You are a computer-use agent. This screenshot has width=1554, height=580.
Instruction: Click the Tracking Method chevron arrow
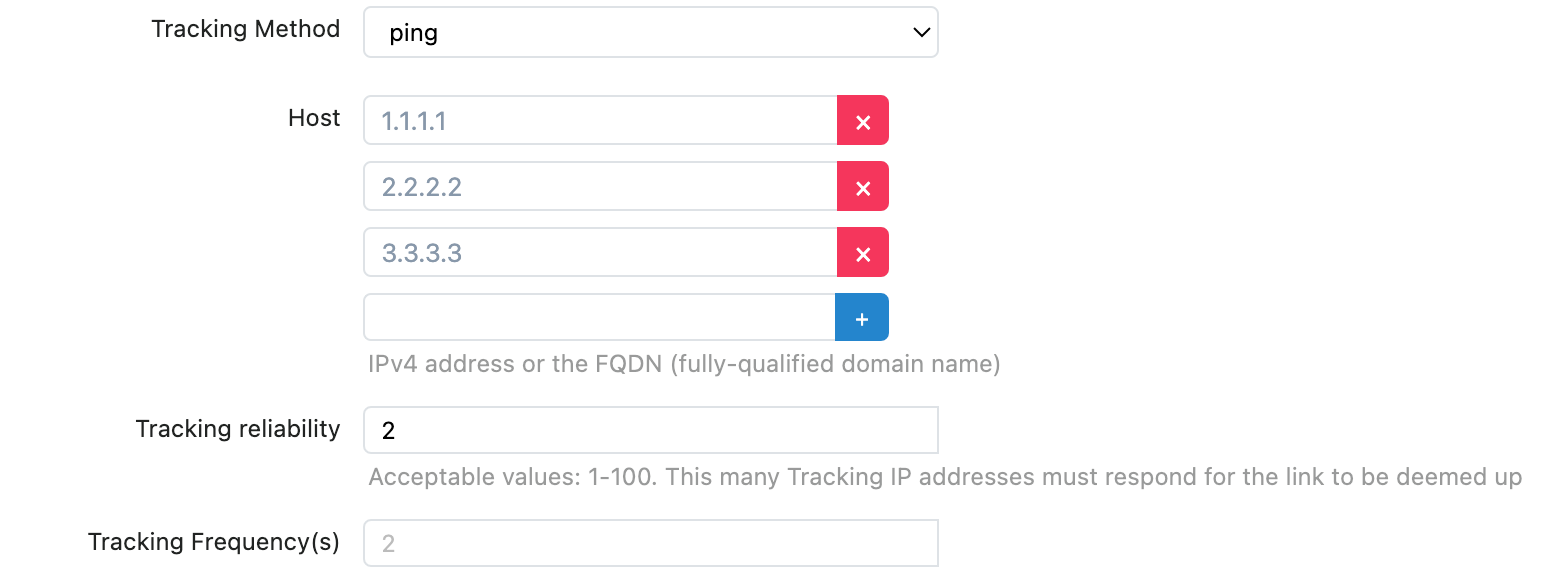[x=921, y=33]
